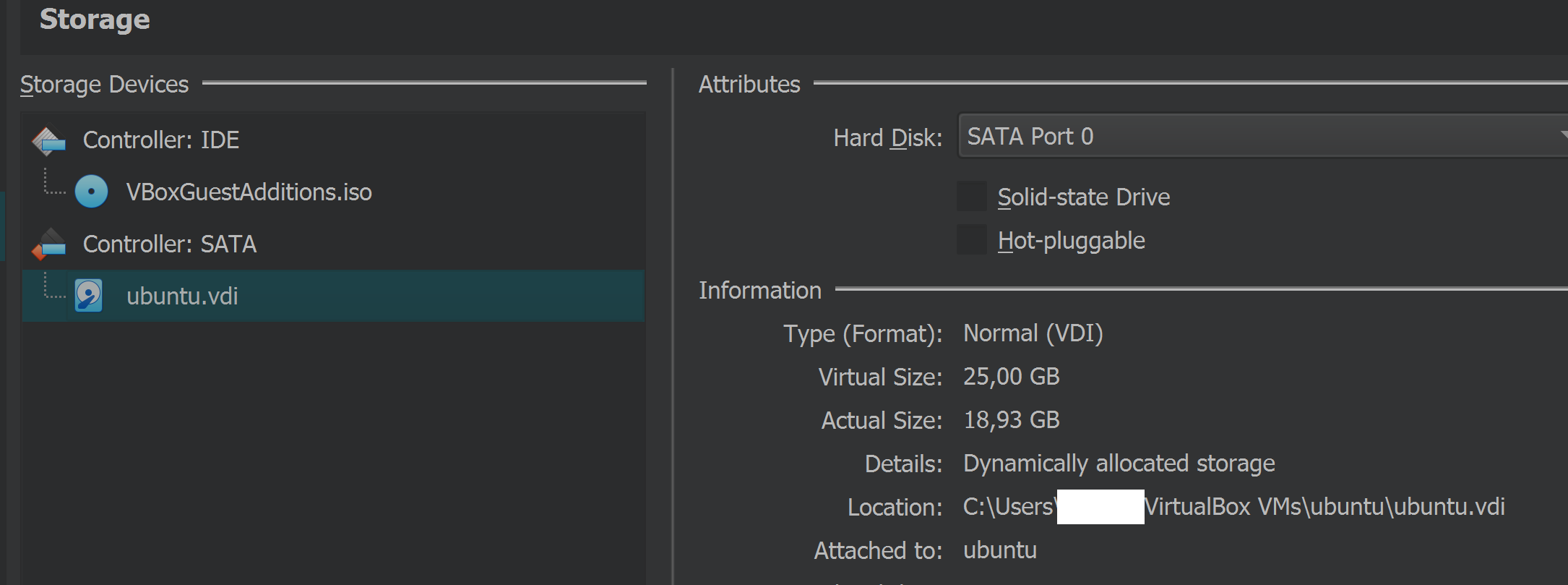Click the 18,93 GB actual size value

tap(1012, 420)
